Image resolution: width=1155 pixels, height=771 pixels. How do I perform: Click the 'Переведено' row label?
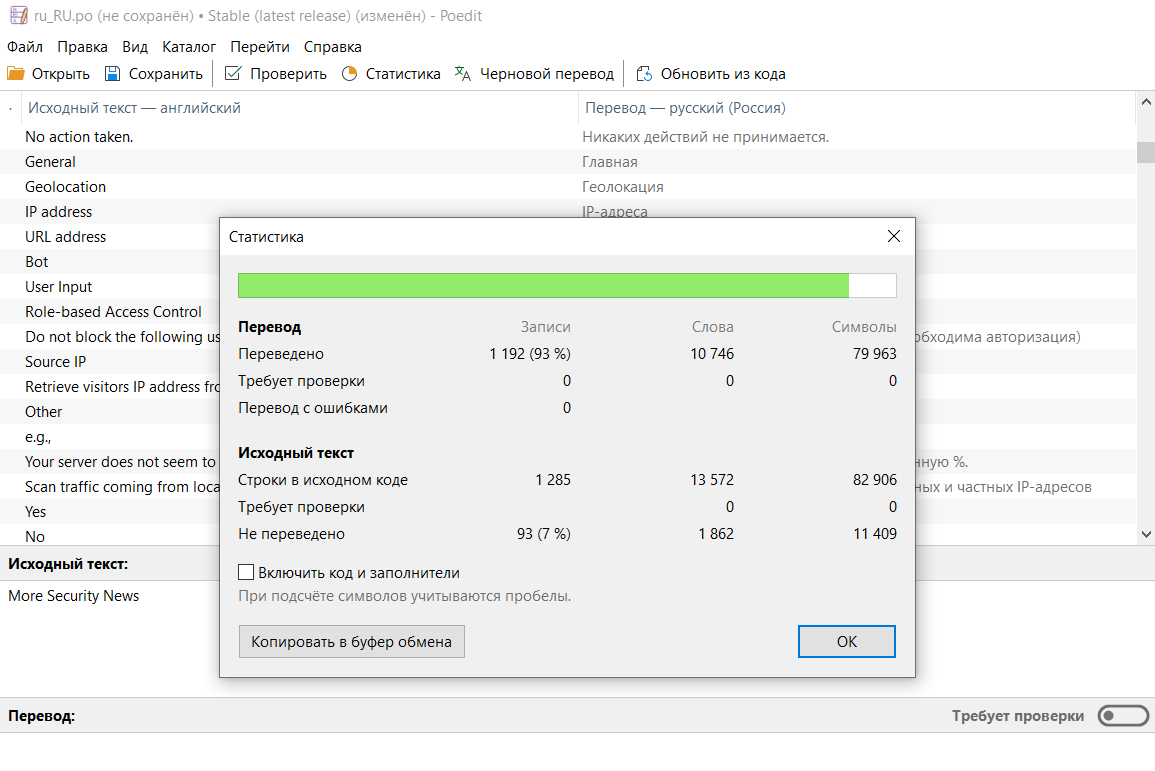(281, 353)
